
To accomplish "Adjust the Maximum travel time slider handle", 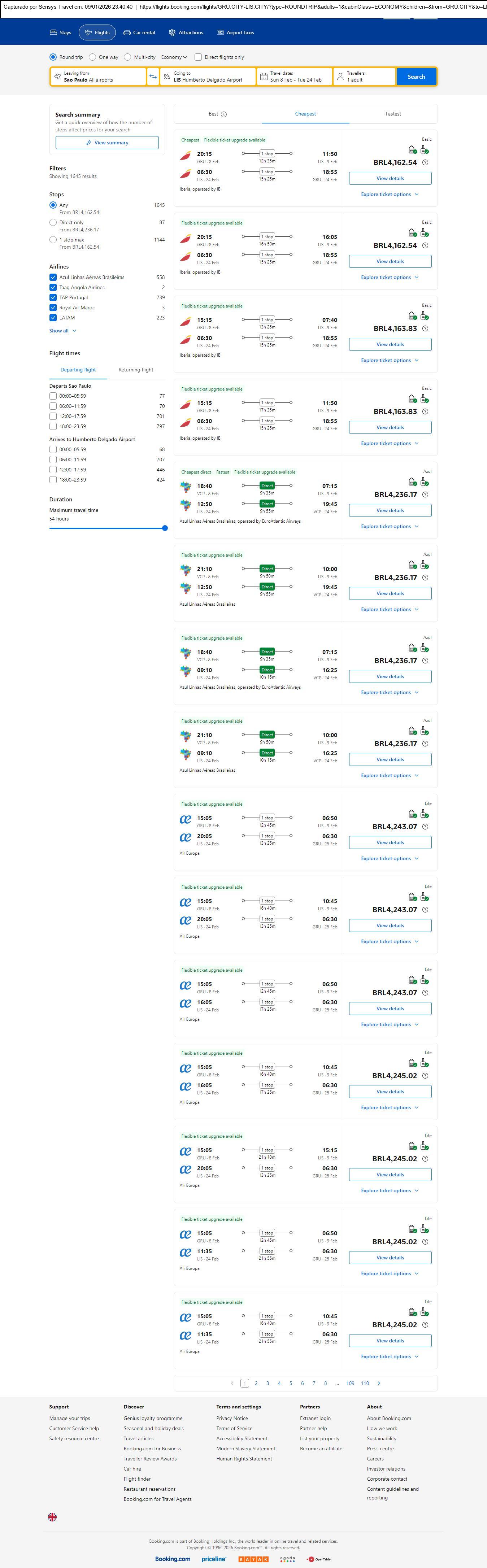I will tap(165, 528).
